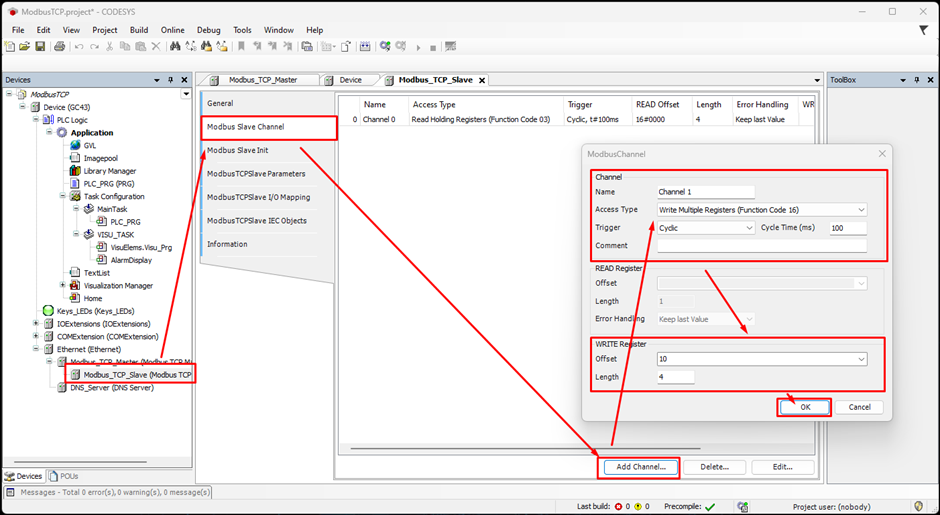Click the Print toolbar icon
The width and height of the screenshot is (940, 515).
(x=59, y=46)
